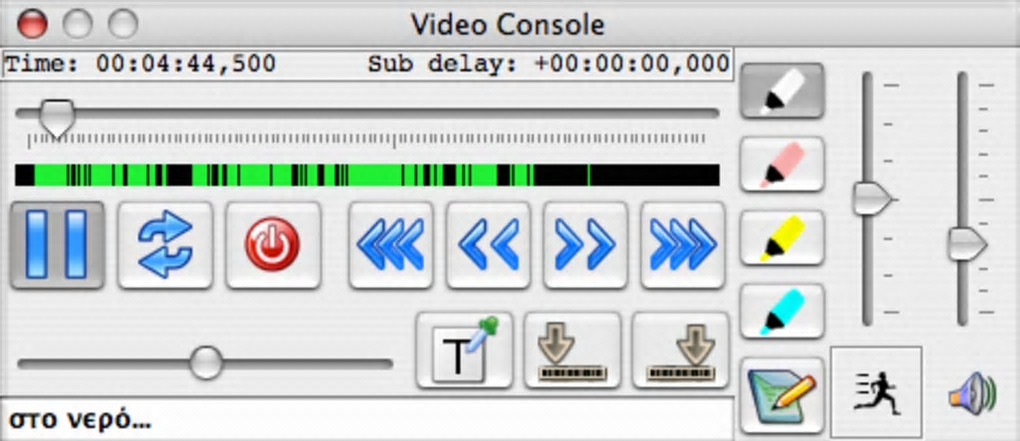The height and width of the screenshot is (441, 1020).
Task: Click the red power quit button
Action: (273, 245)
